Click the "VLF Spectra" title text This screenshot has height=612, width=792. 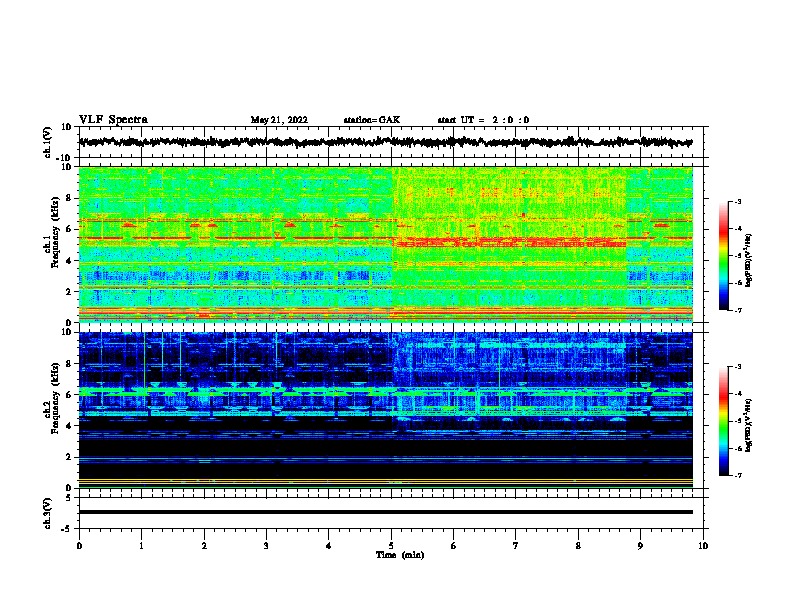click(x=113, y=120)
